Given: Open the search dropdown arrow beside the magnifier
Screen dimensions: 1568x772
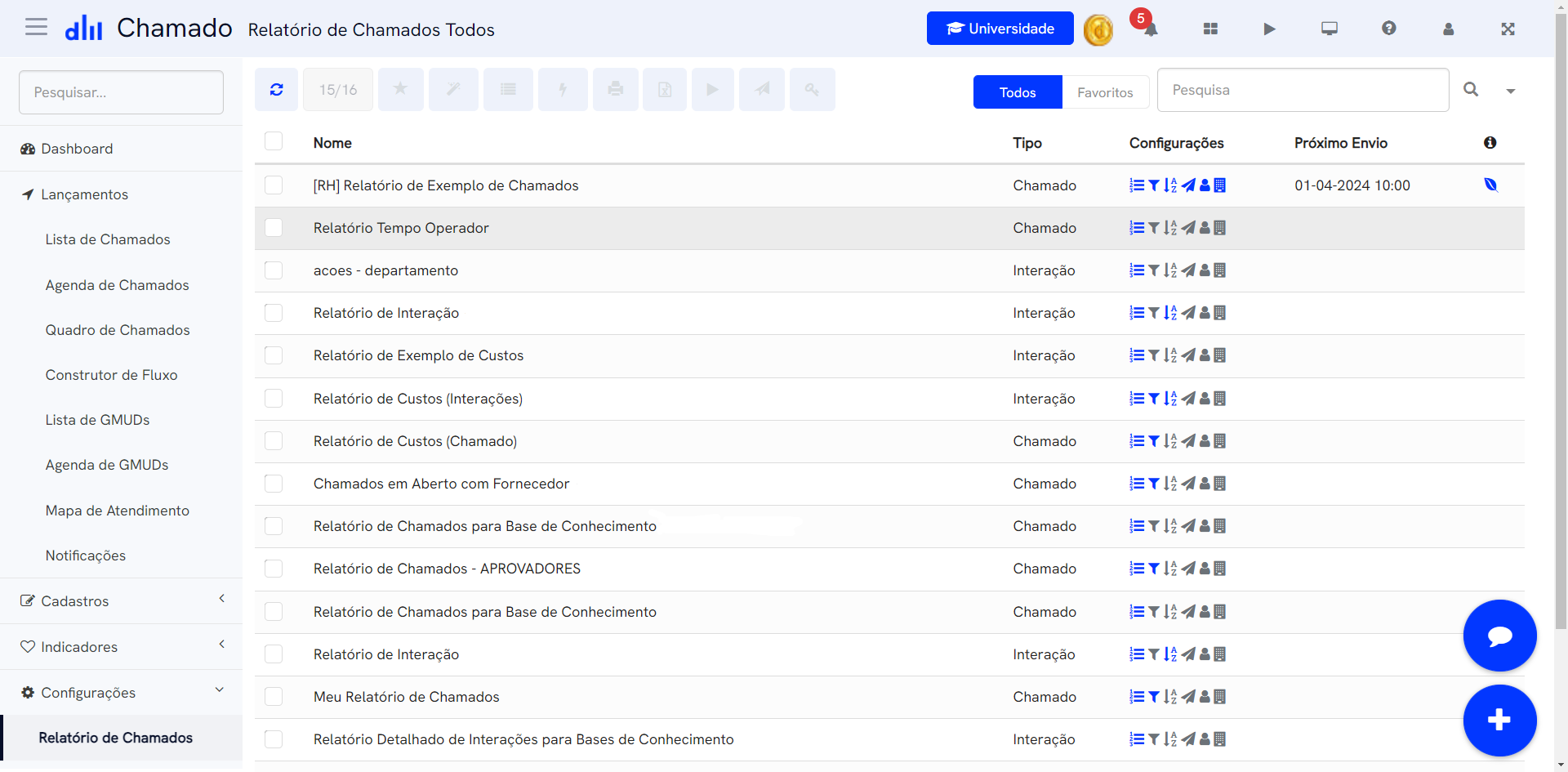Looking at the screenshot, I should (1511, 91).
